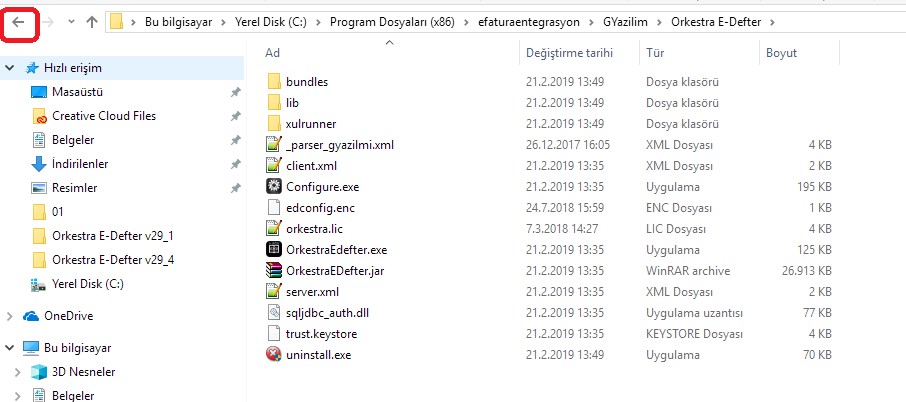Select the OrkestraEDefter.jar archive icon
This screenshot has height=402, width=906.
[273, 270]
